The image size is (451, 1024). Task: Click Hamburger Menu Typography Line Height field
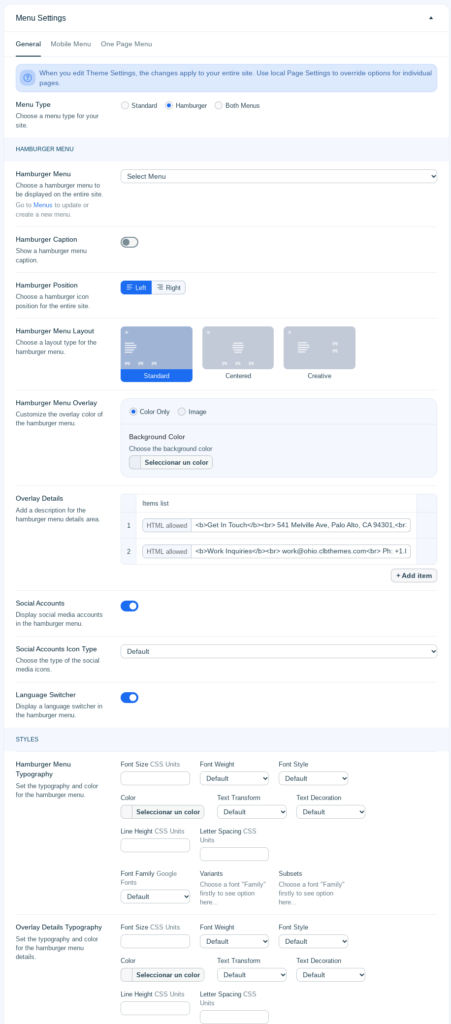(x=155, y=845)
